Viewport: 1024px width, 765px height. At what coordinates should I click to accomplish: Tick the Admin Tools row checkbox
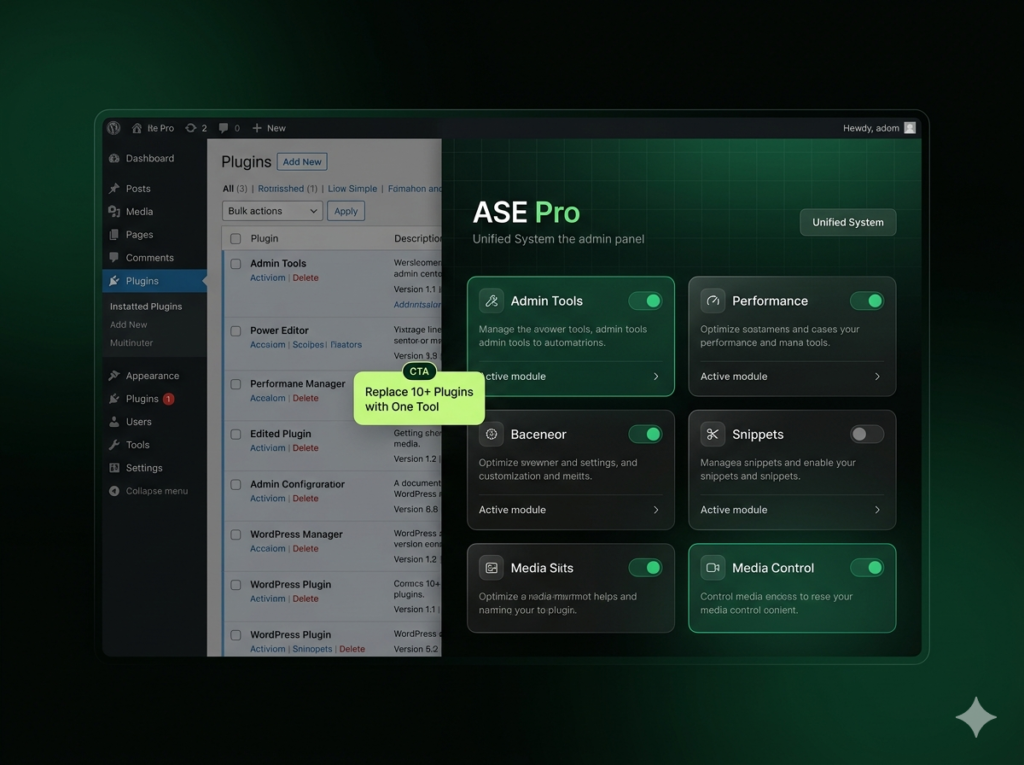[236, 264]
